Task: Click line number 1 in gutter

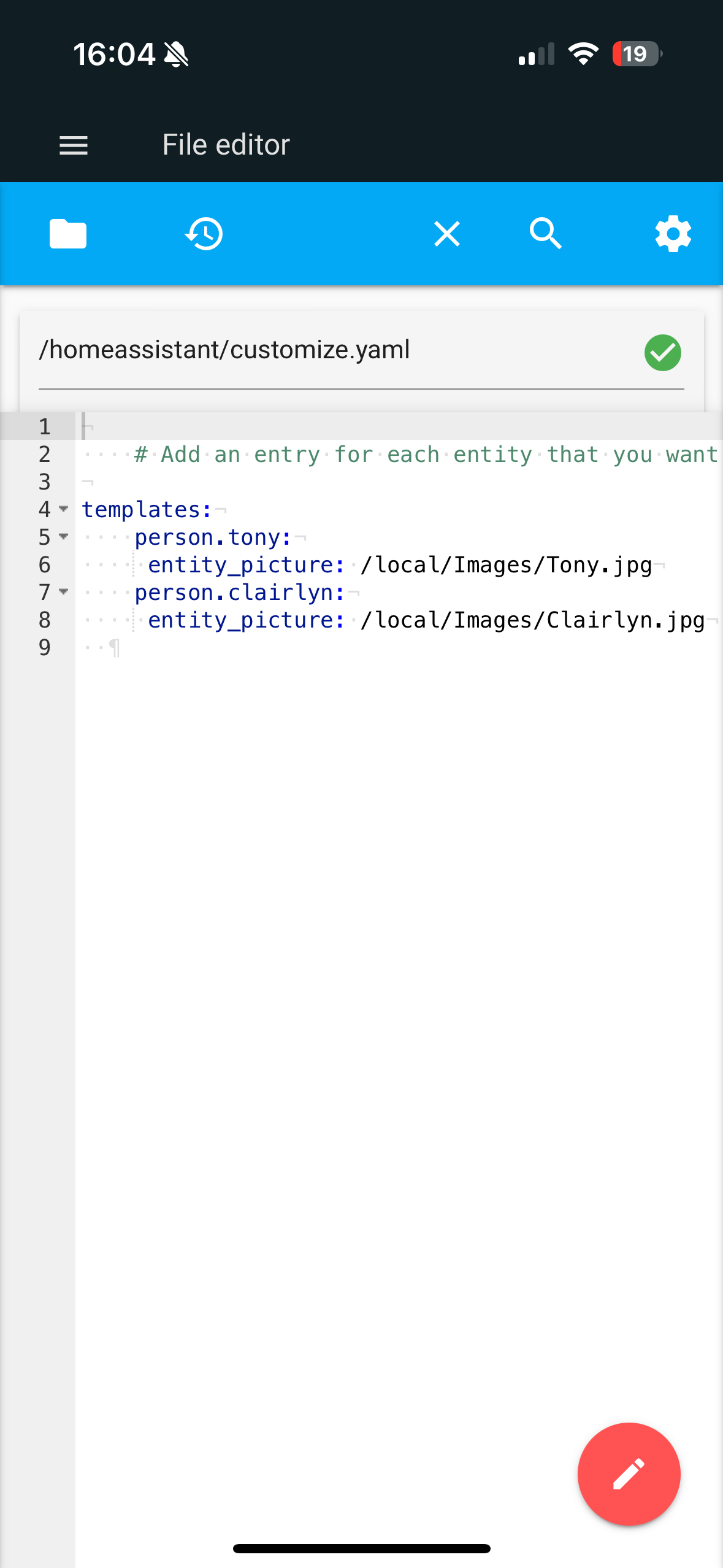Action: [x=44, y=427]
